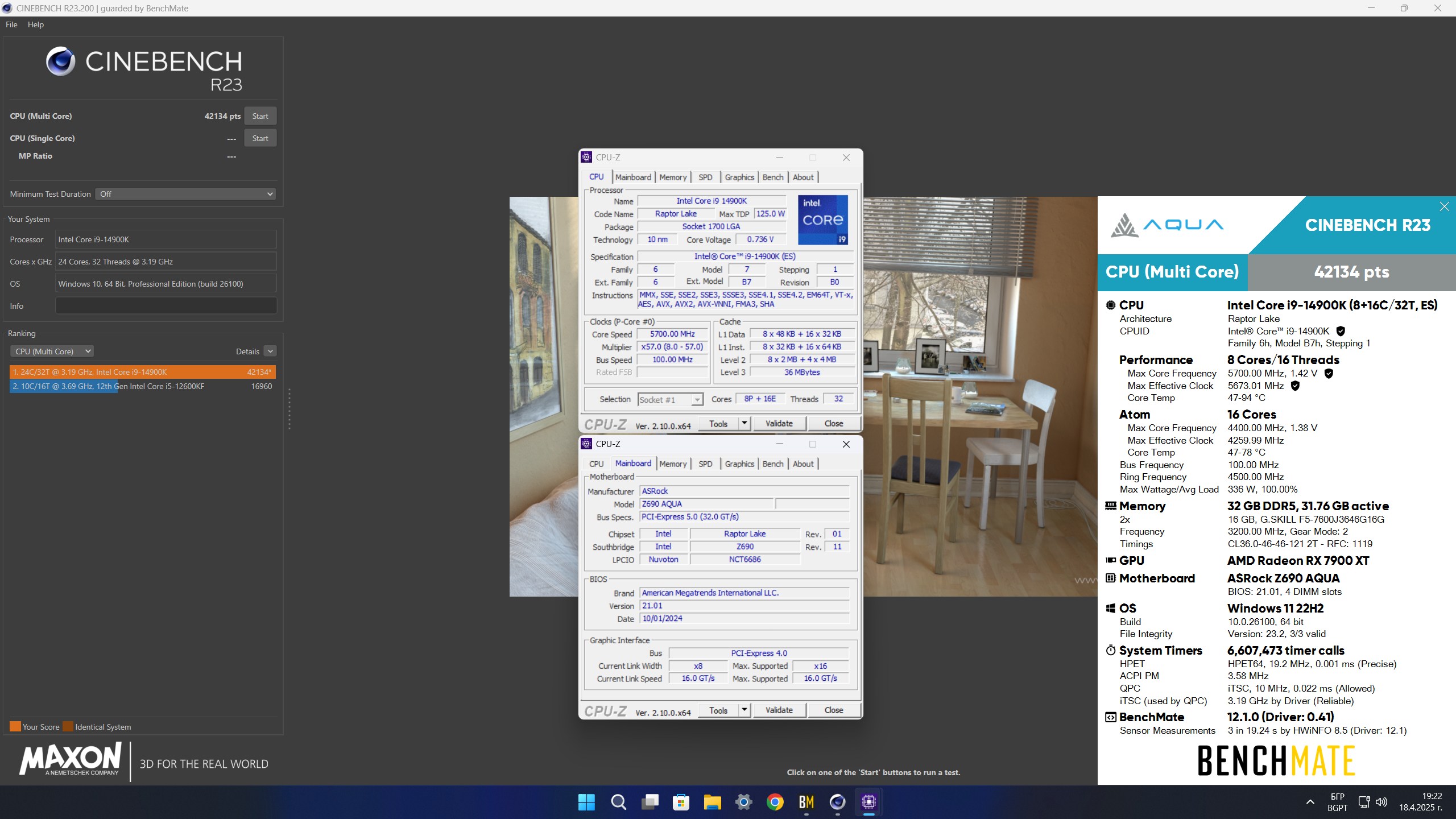Open network icon in system tray
Image resolution: width=1456 pixels, height=819 pixels.
coord(1364,802)
